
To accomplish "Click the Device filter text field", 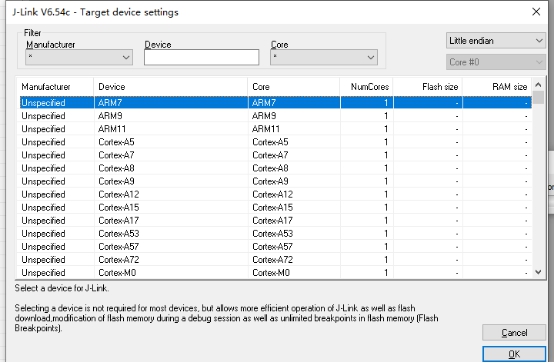I will 201,57.
